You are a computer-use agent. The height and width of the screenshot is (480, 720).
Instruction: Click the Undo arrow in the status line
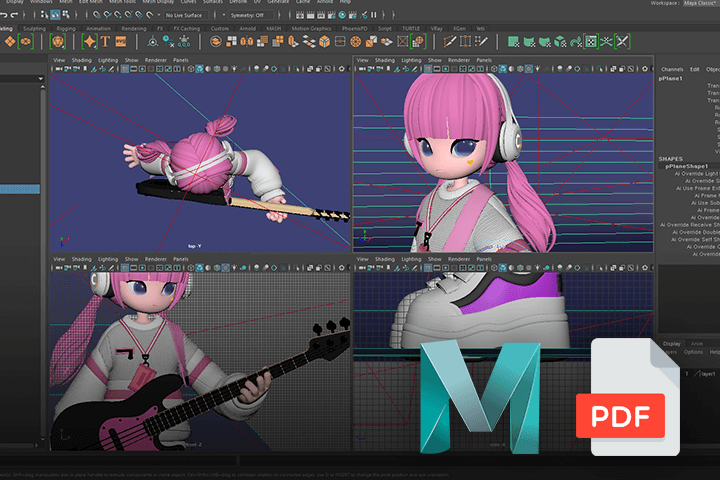coord(4,15)
